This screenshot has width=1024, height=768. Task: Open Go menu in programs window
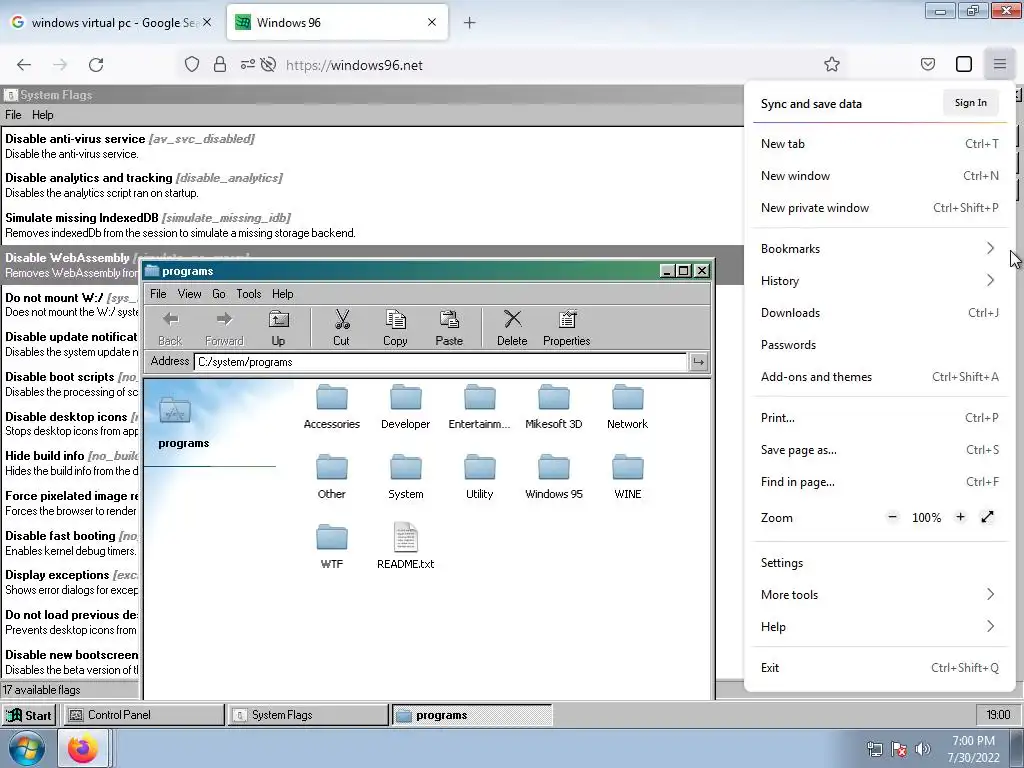219,294
